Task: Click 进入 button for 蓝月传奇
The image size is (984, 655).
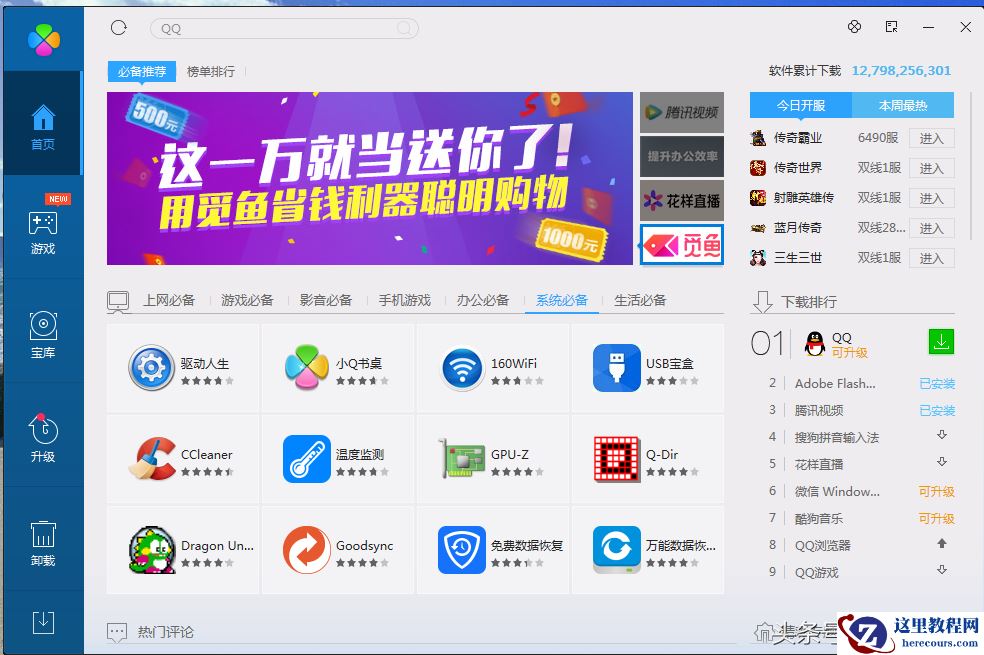Action: click(x=931, y=228)
